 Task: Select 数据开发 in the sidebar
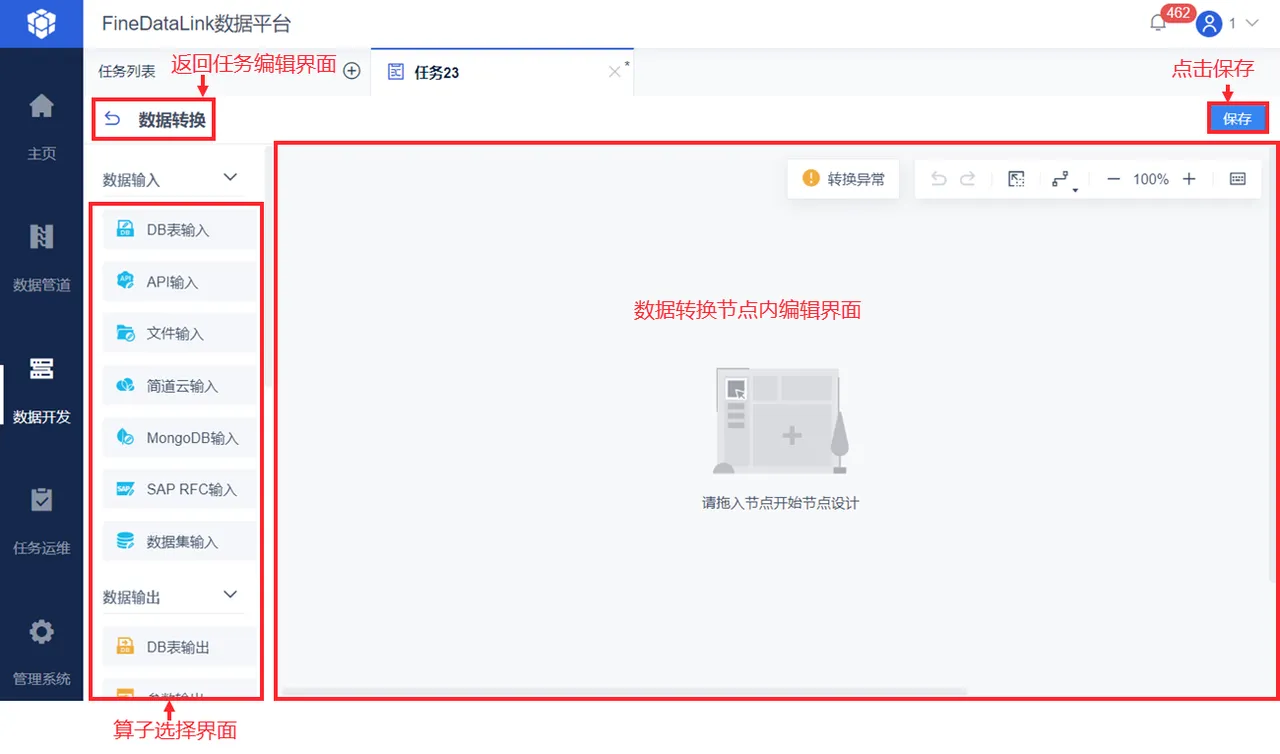click(x=41, y=389)
